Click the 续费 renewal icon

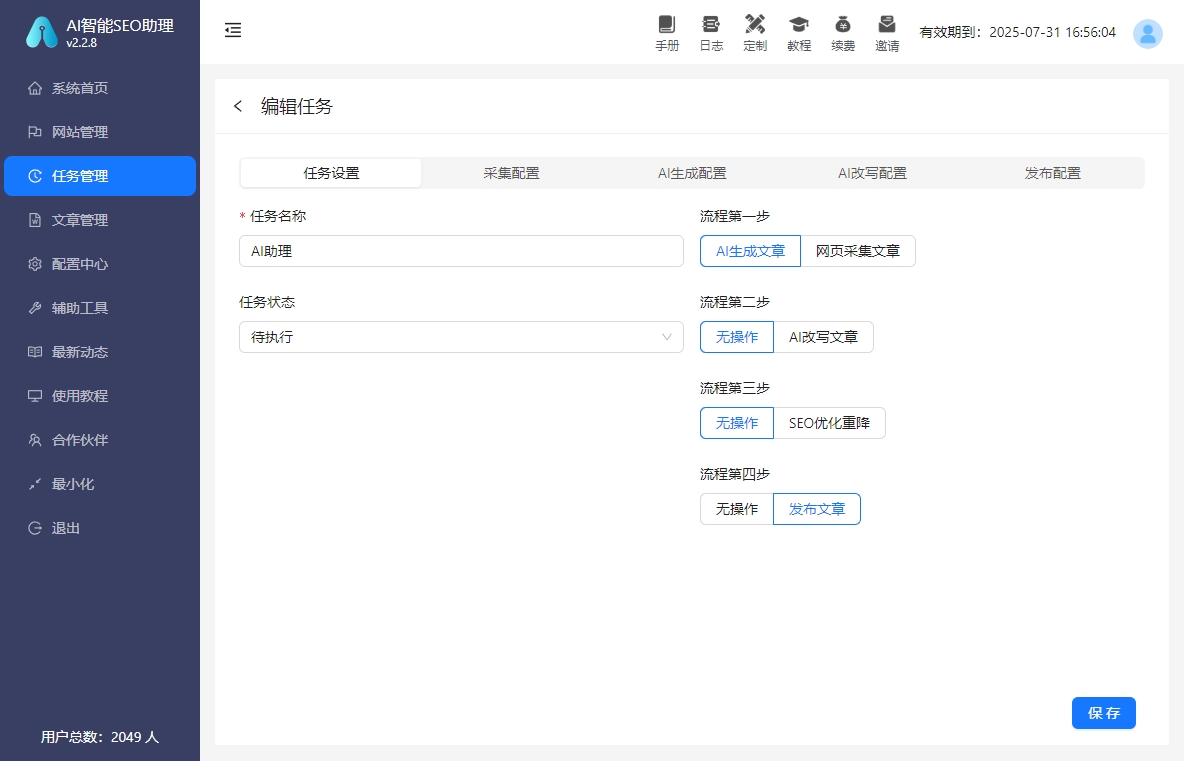click(x=843, y=33)
